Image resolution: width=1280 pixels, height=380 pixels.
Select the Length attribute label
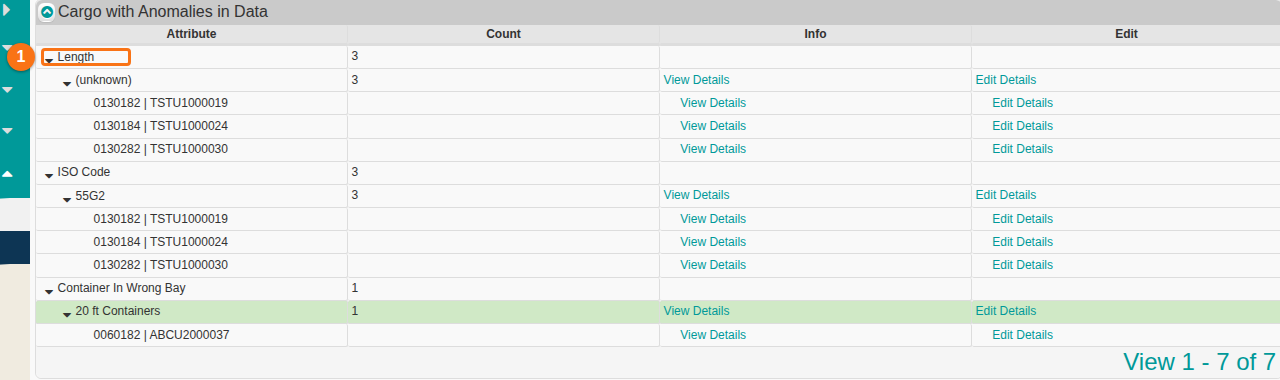click(x=76, y=57)
